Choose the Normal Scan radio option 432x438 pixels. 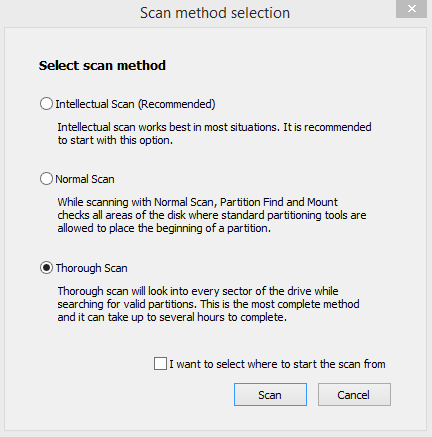point(46,179)
